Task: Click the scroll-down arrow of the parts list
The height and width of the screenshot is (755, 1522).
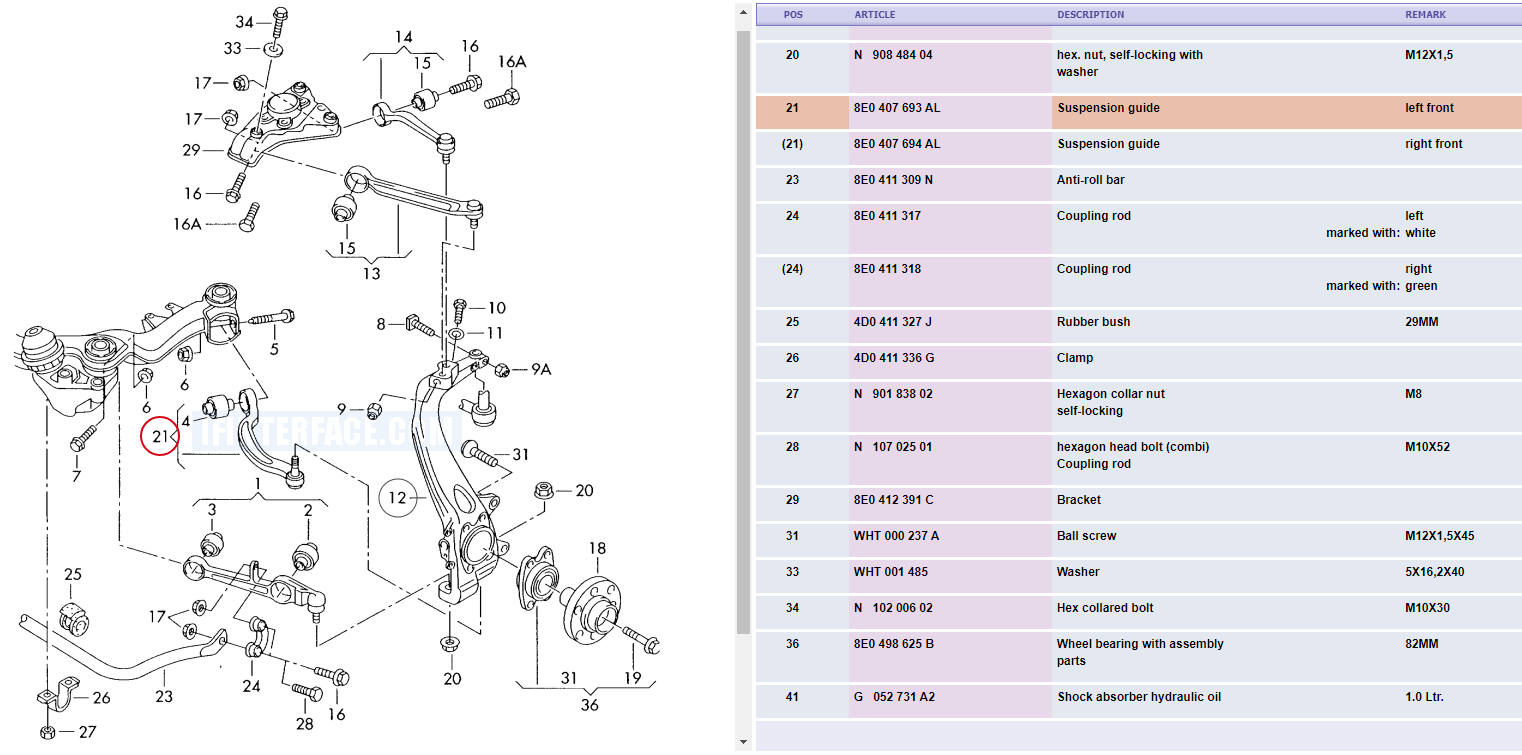Action: pyautogui.click(x=742, y=742)
